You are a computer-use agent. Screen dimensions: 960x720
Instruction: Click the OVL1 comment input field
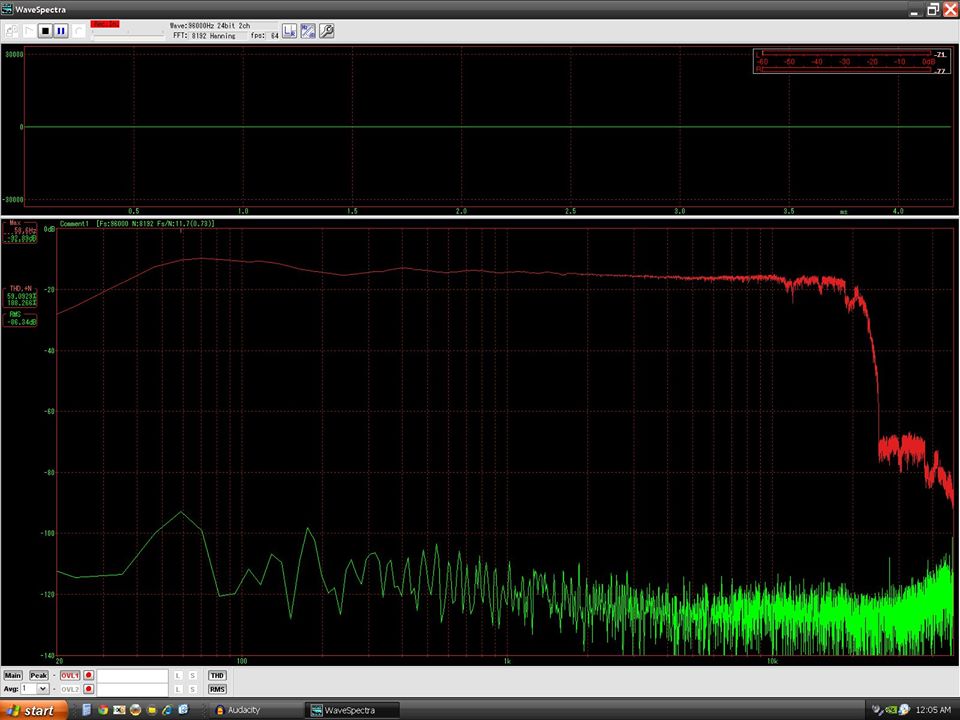click(x=132, y=675)
